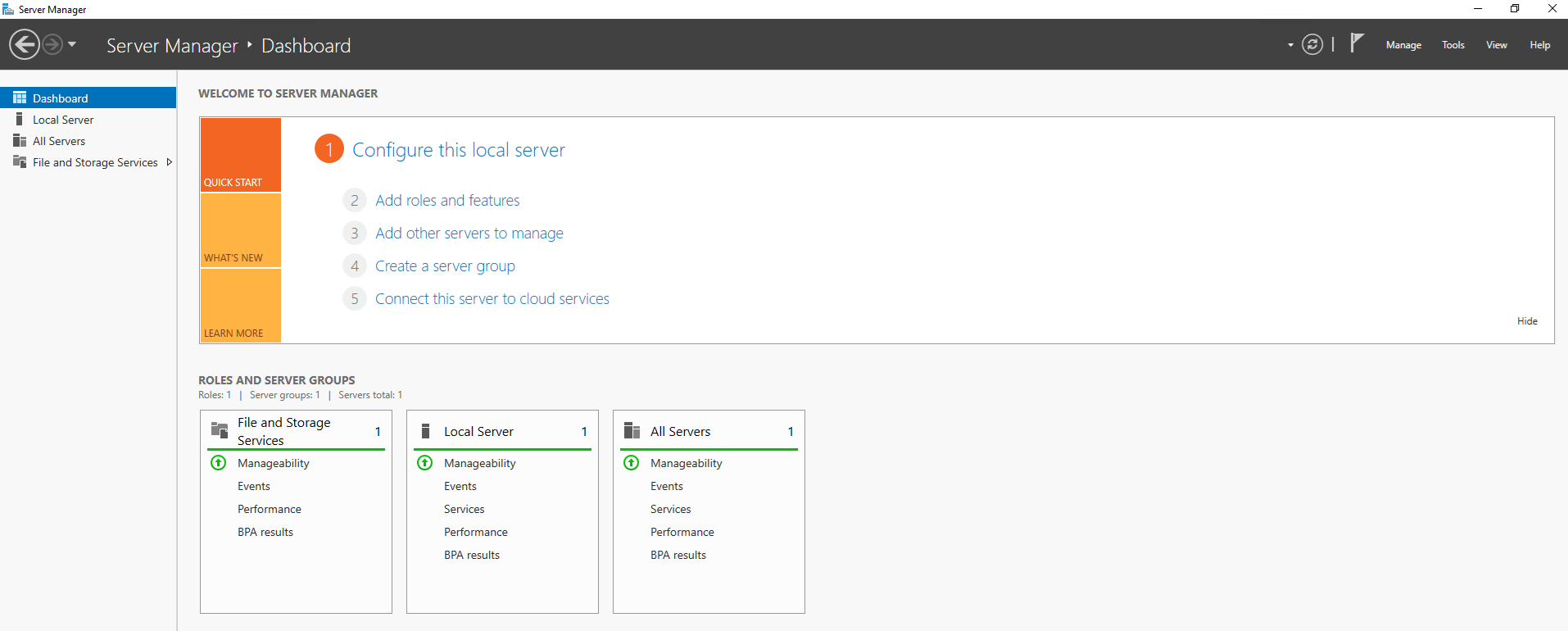Image resolution: width=1568 pixels, height=631 pixels.
Task: Open Performance in All Servers tile
Action: pyautogui.click(x=682, y=532)
